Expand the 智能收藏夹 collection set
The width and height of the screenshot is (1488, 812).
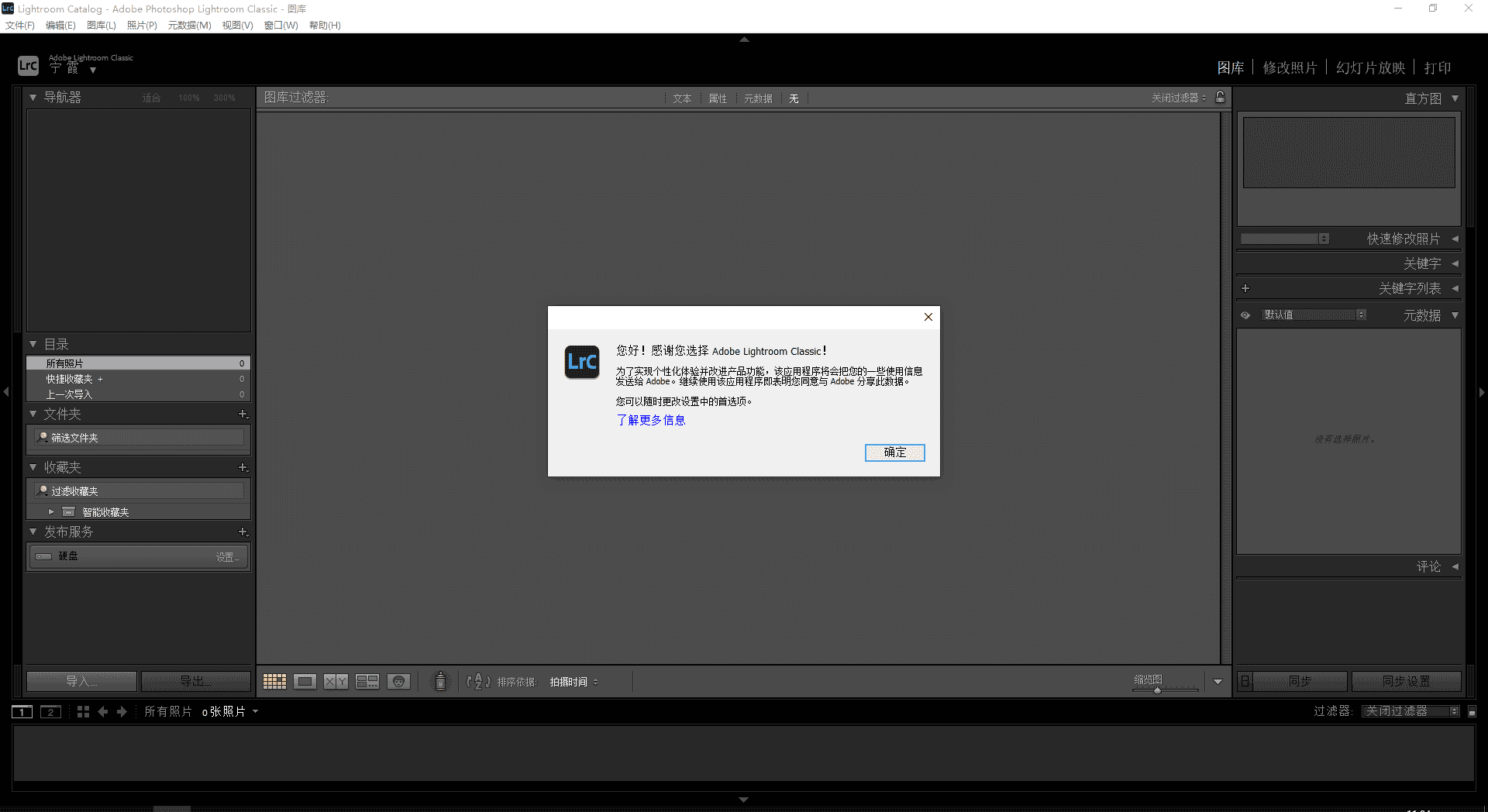click(x=51, y=512)
